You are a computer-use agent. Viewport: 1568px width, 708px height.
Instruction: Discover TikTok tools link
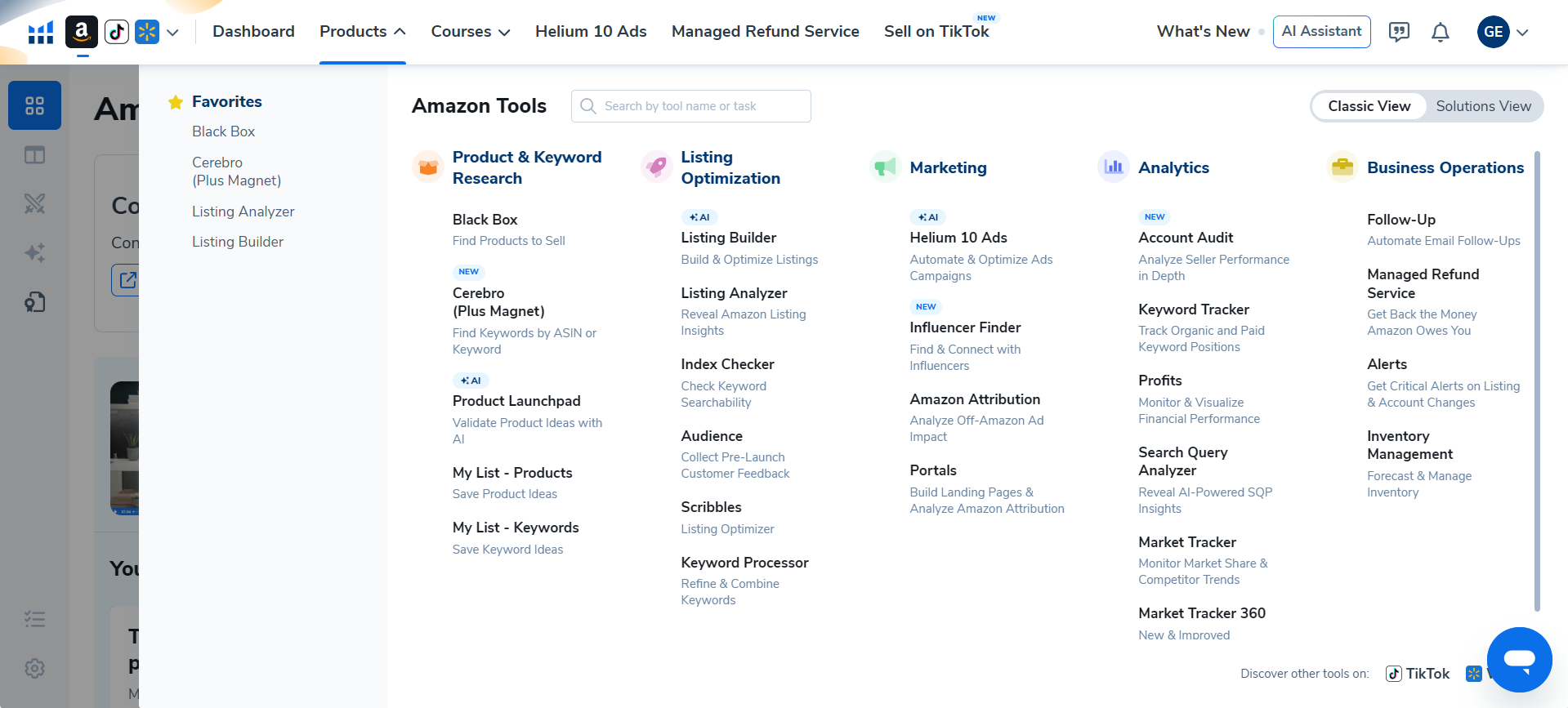(1418, 674)
